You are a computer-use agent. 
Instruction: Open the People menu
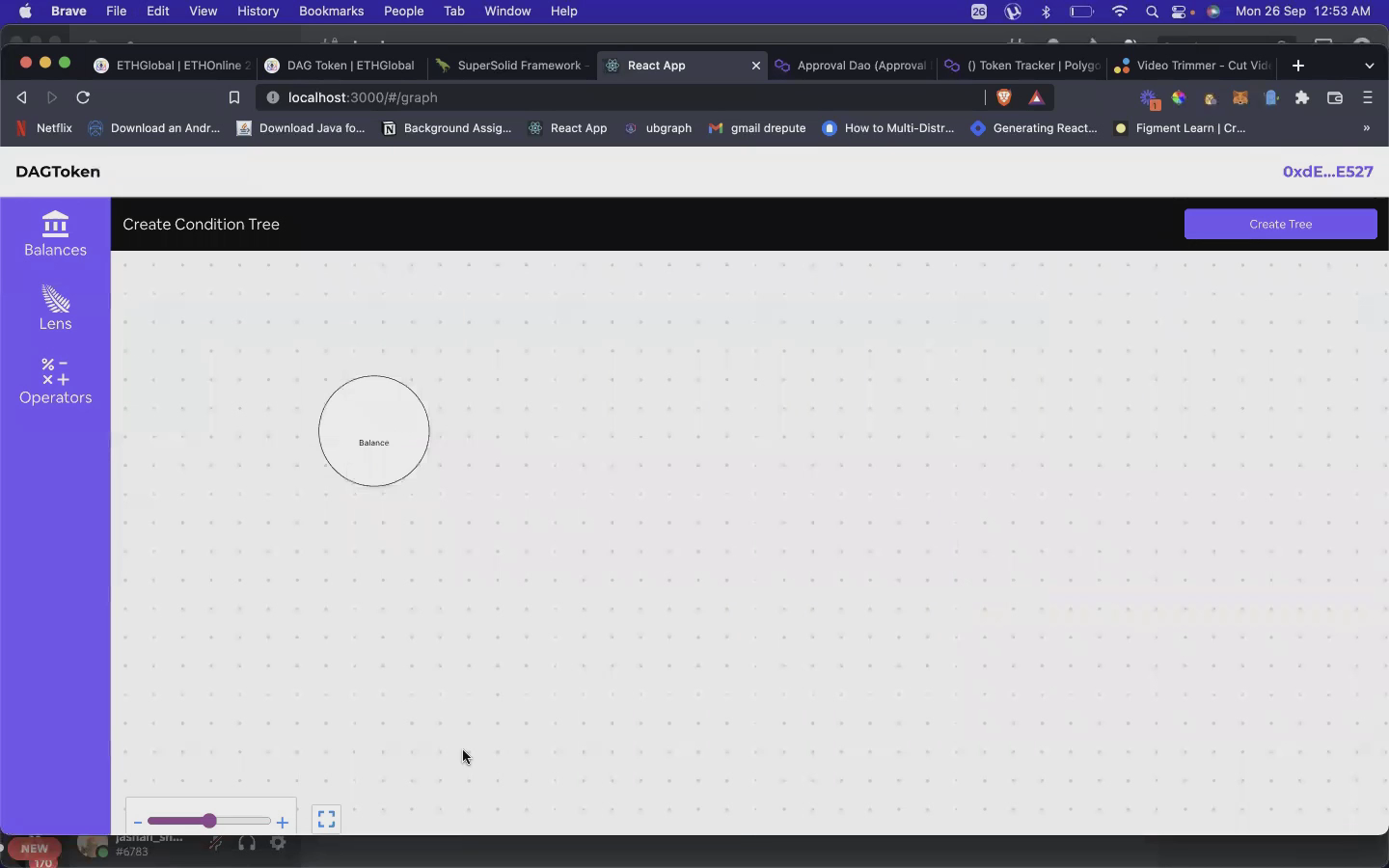(x=403, y=12)
